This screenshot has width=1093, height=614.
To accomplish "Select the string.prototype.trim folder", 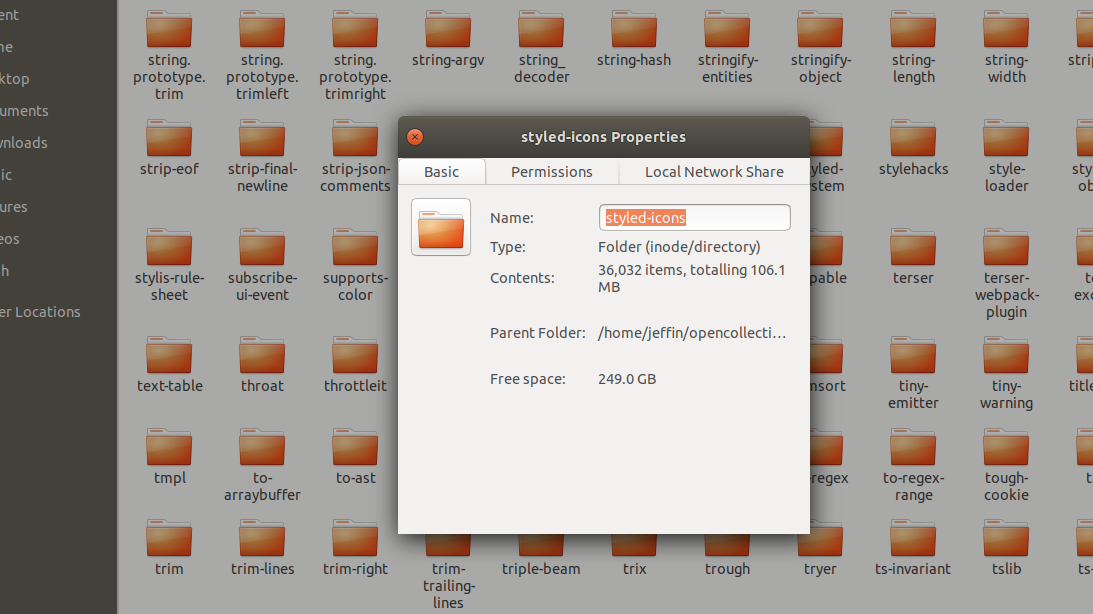I will coord(169,55).
